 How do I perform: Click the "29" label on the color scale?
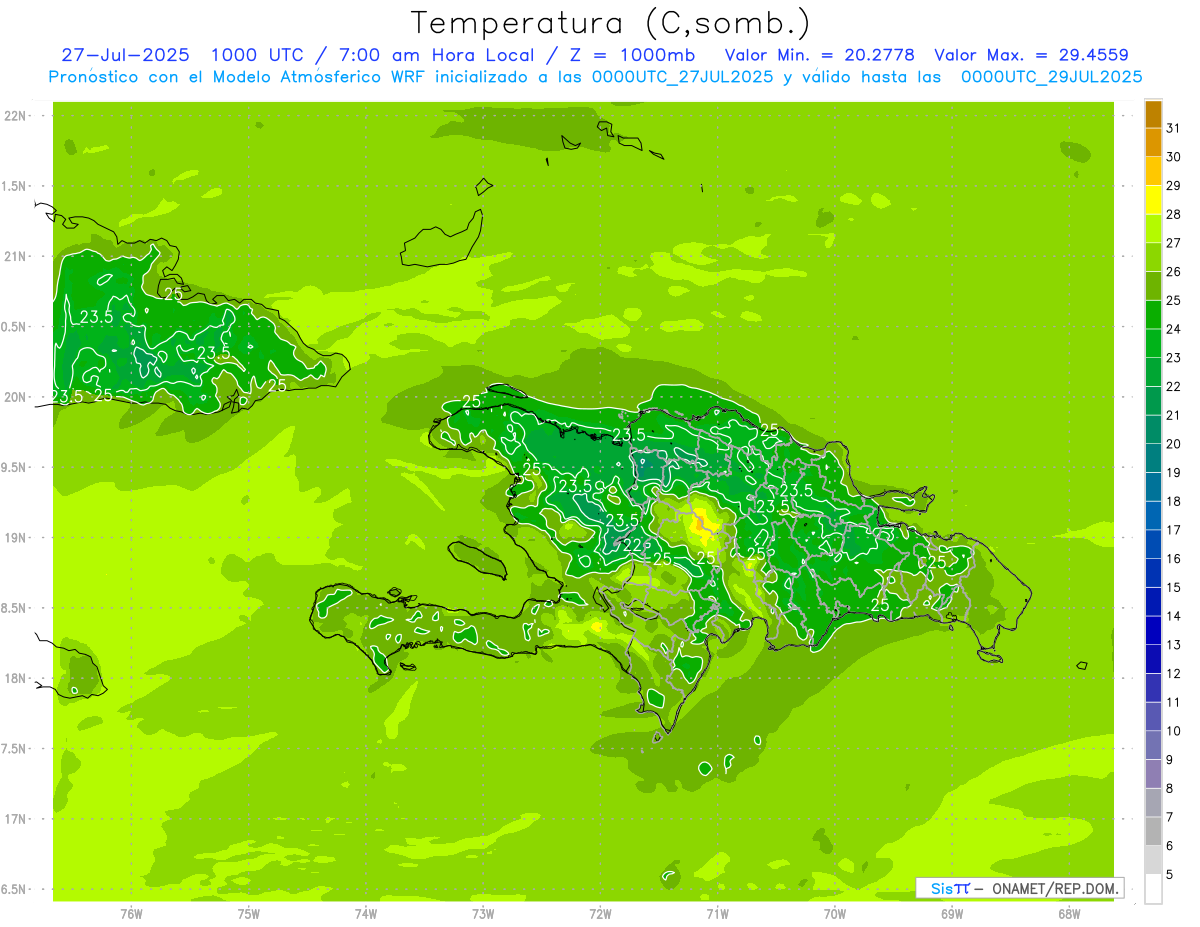pos(1173,185)
